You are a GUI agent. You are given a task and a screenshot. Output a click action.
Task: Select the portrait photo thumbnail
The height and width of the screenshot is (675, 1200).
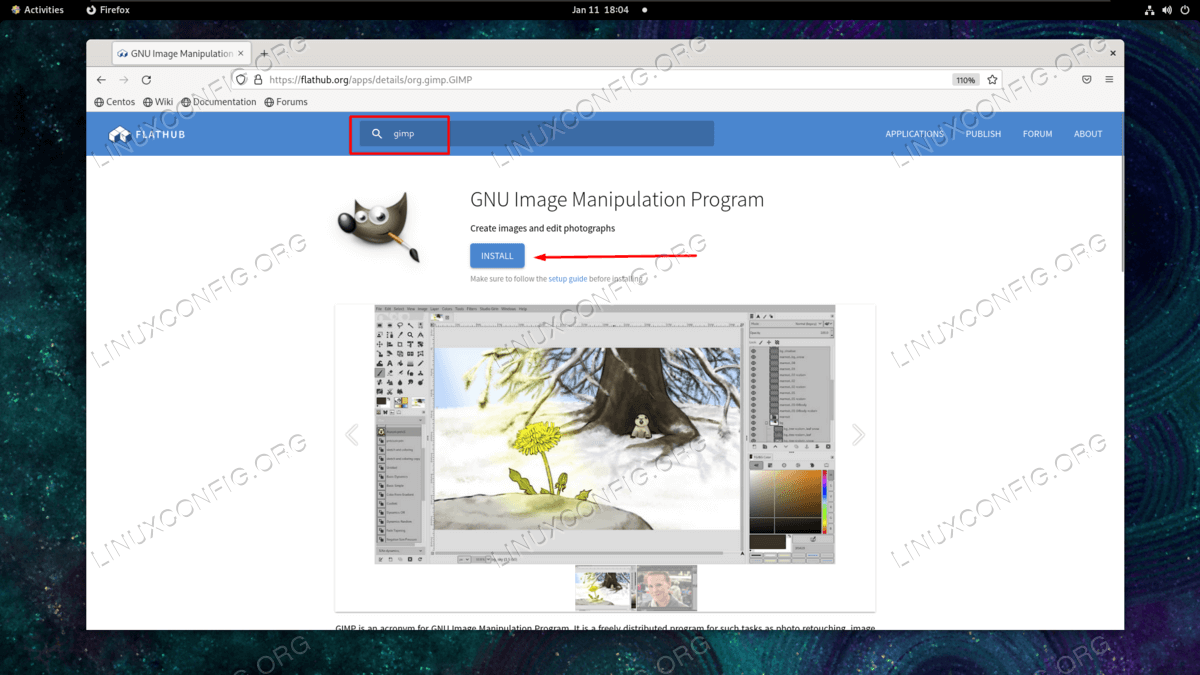pyautogui.click(x=666, y=588)
